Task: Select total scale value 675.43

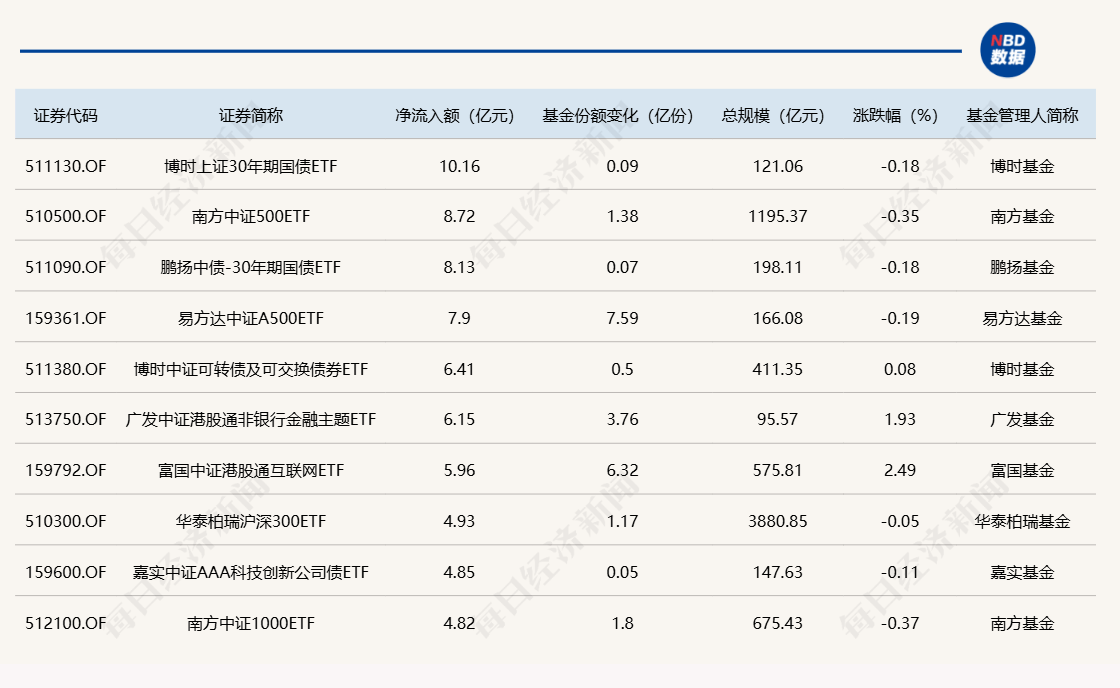Action: pyautogui.click(x=778, y=623)
